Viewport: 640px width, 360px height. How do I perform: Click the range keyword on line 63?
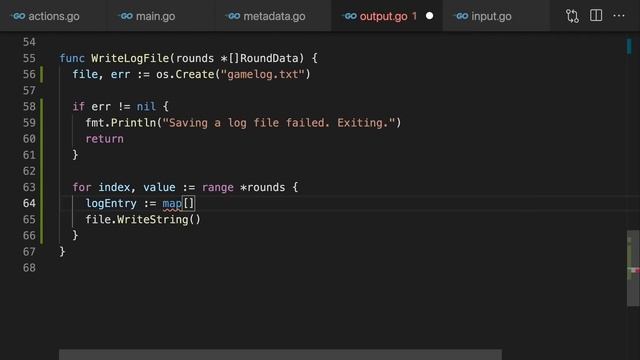point(218,187)
